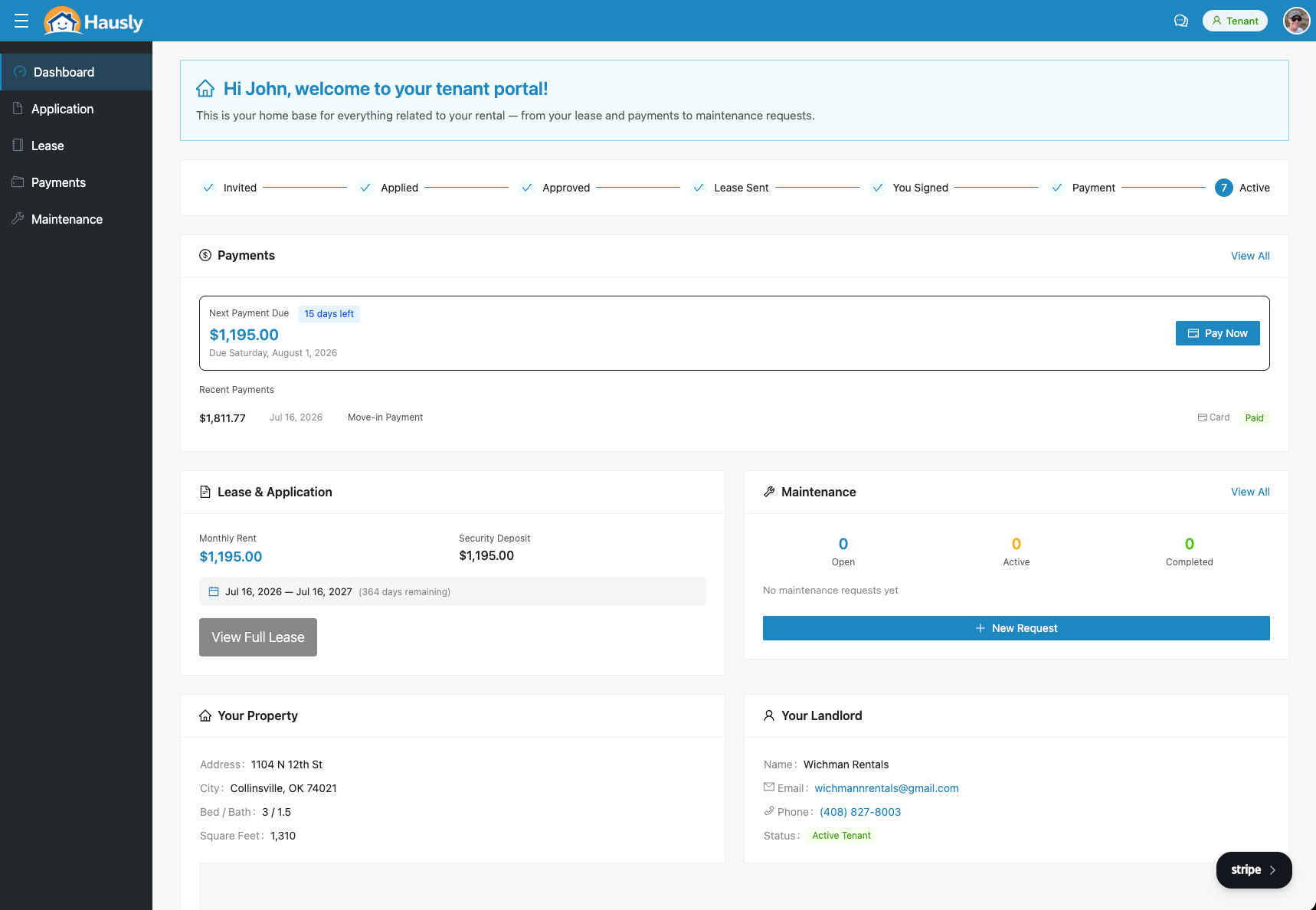The width and height of the screenshot is (1316, 910).
Task: Click the 15 days left badge
Action: 329,314
